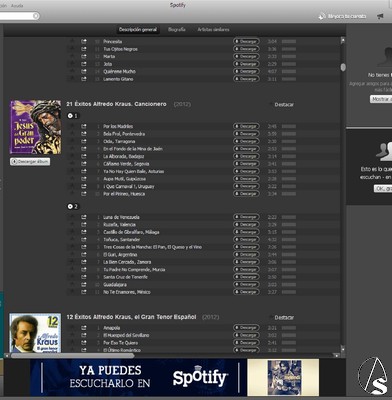Click the scroll-up arrow of track list

pyautogui.click(x=343, y=40)
